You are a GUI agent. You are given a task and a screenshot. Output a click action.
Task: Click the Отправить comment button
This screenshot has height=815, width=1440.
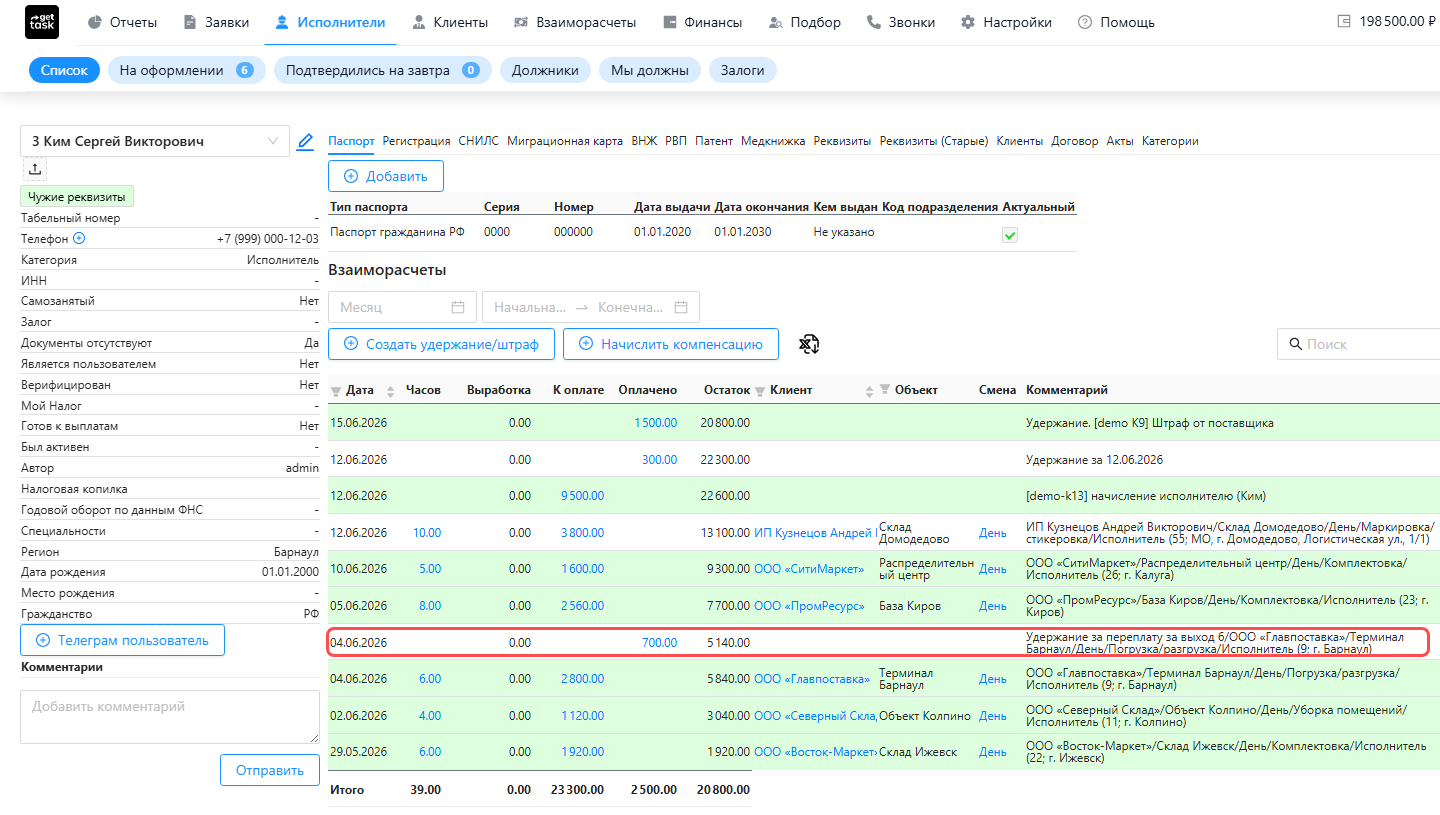pos(270,771)
